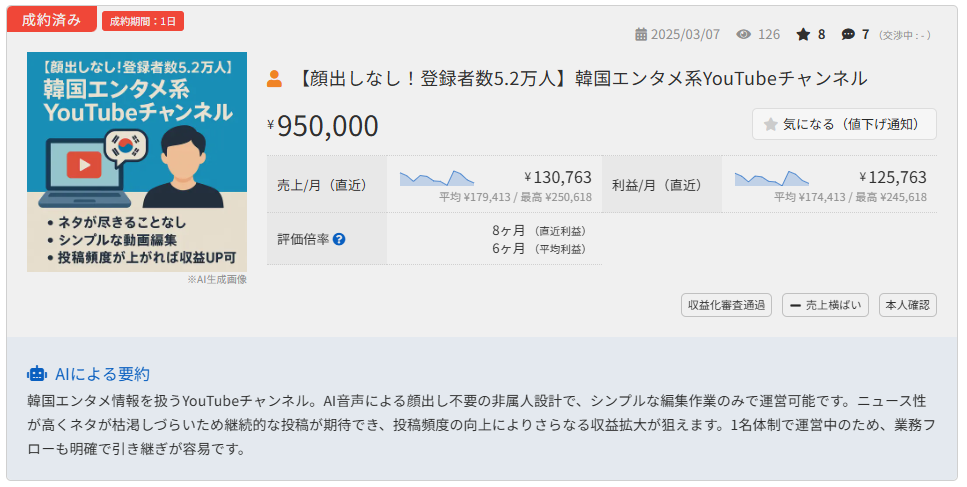Click the ¥950,000 price
Screen dimensions: 967x487
click(x=327, y=126)
